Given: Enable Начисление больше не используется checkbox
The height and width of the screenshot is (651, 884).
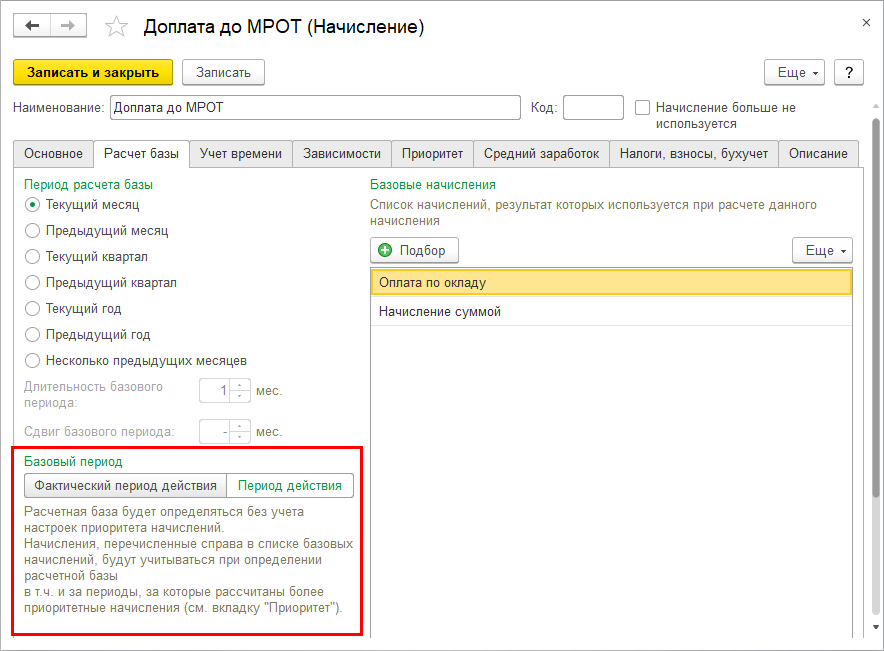Looking at the screenshot, I should (x=643, y=107).
